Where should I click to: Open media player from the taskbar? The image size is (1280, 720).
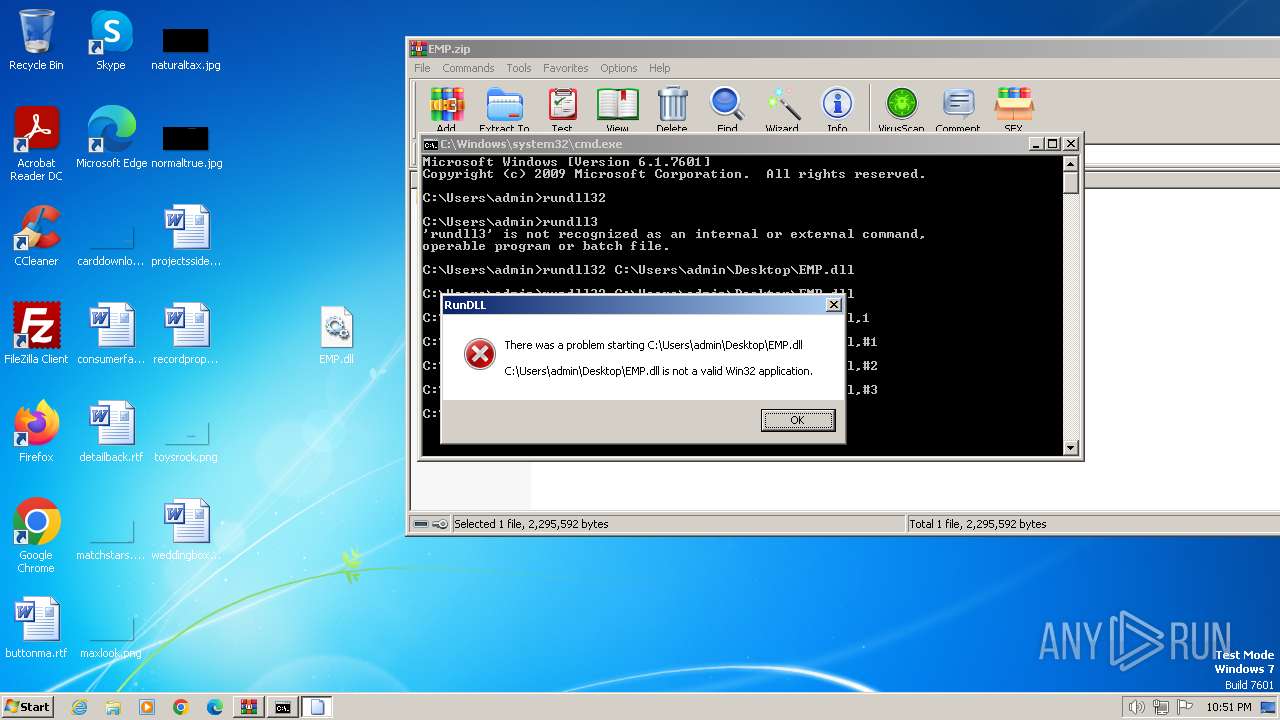(x=147, y=707)
